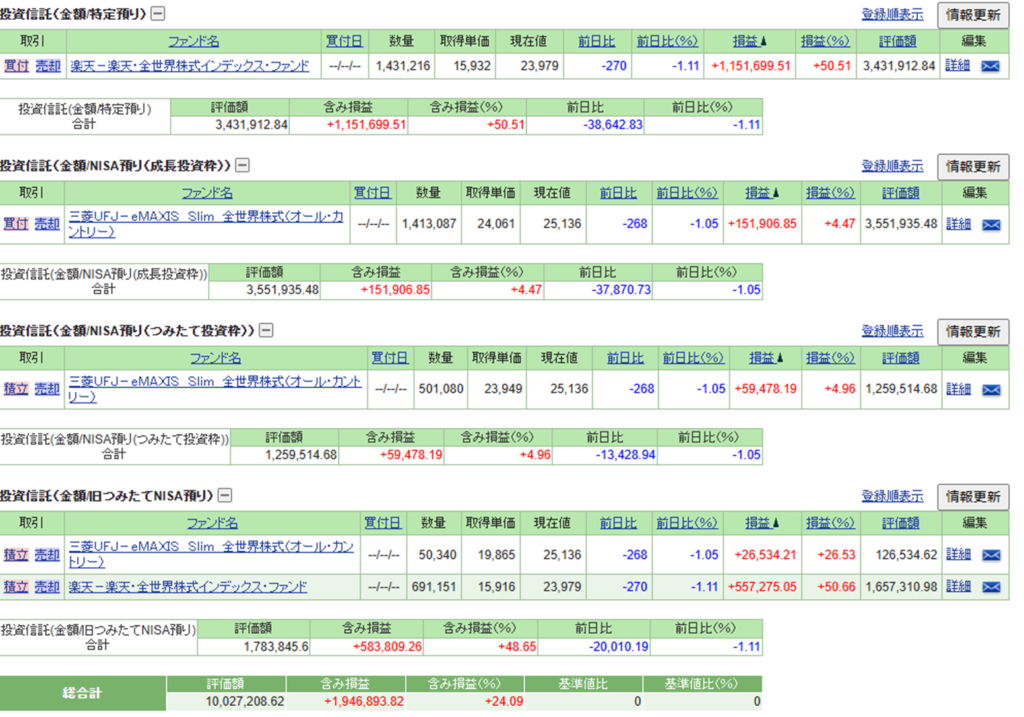Click mail icon in NISA成長投資枠 eMAXIS Slim row

coord(991,225)
